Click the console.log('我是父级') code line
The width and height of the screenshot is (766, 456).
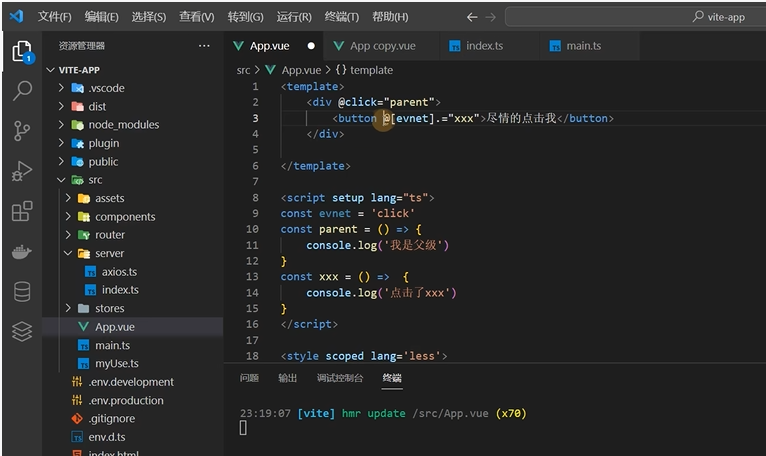tap(377, 245)
